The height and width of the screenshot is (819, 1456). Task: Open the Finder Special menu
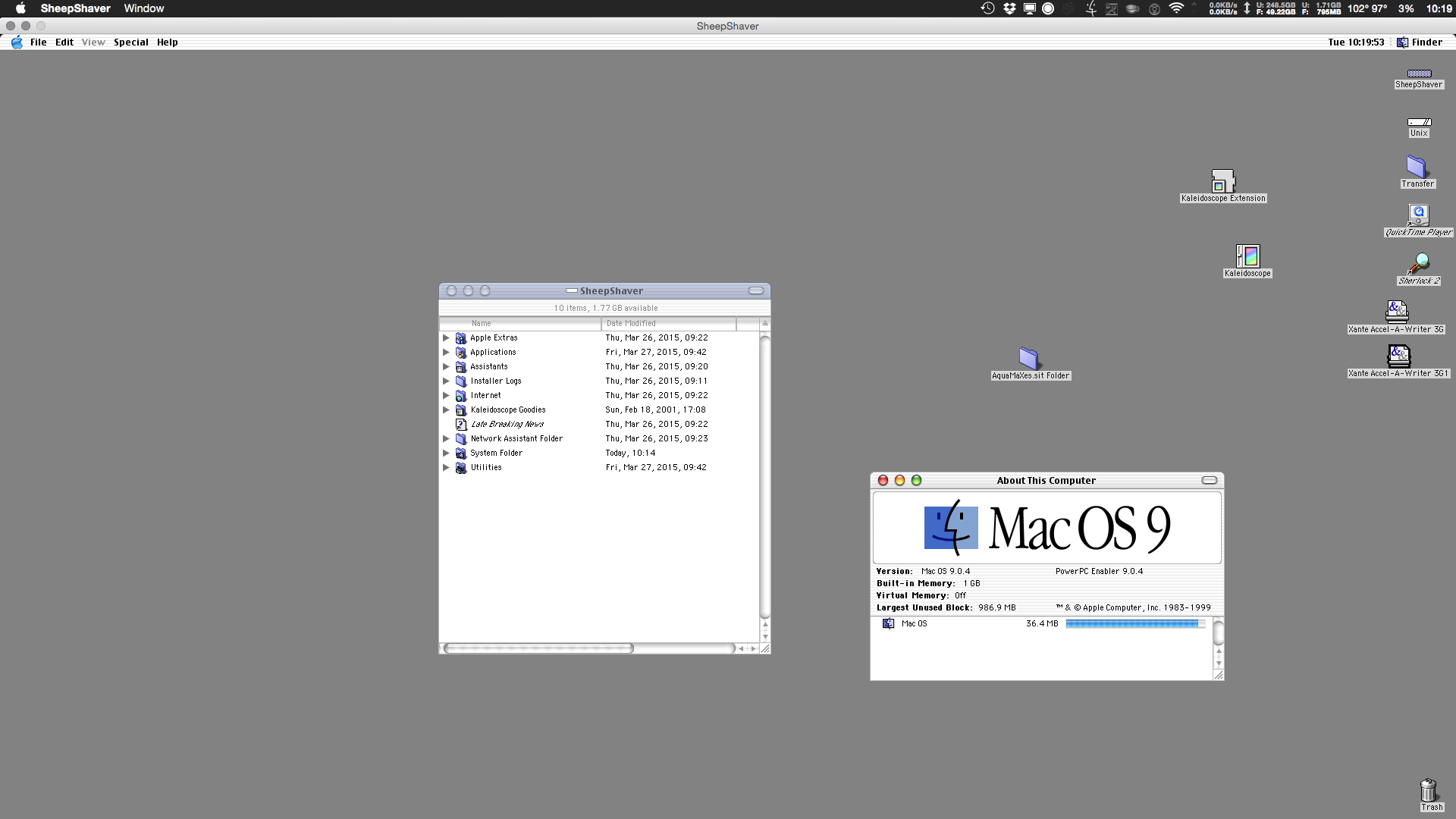click(x=131, y=42)
